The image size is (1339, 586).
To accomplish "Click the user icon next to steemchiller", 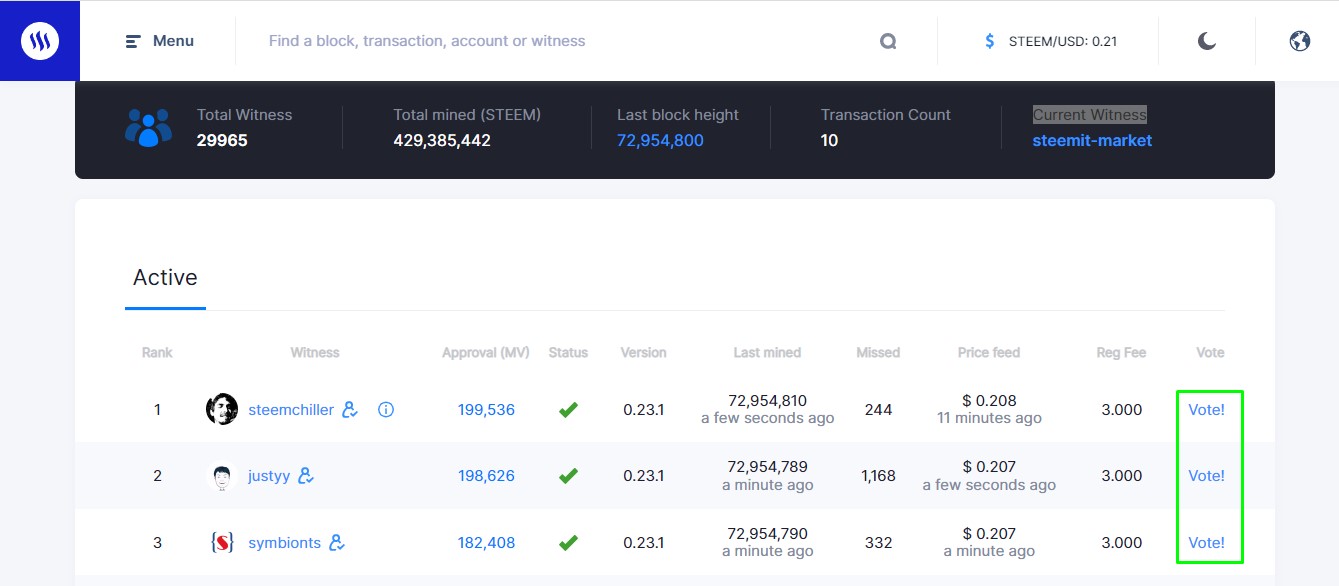I will [350, 409].
